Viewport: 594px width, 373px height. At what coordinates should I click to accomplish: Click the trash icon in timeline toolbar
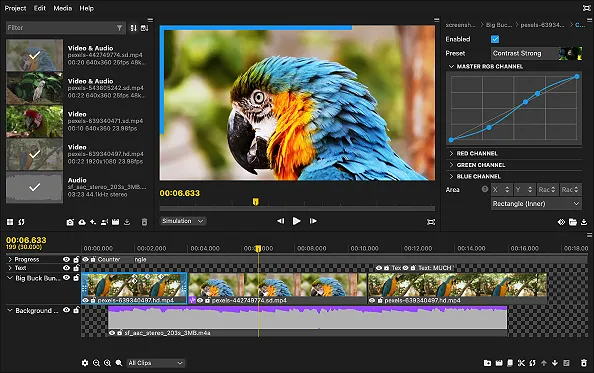coord(584,363)
